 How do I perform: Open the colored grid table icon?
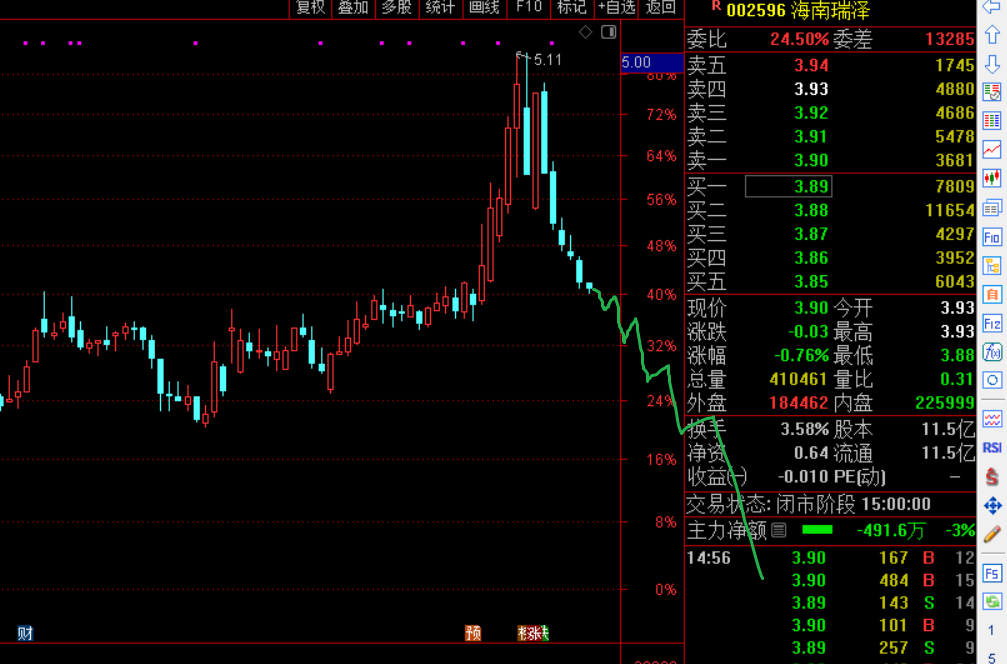click(x=992, y=120)
